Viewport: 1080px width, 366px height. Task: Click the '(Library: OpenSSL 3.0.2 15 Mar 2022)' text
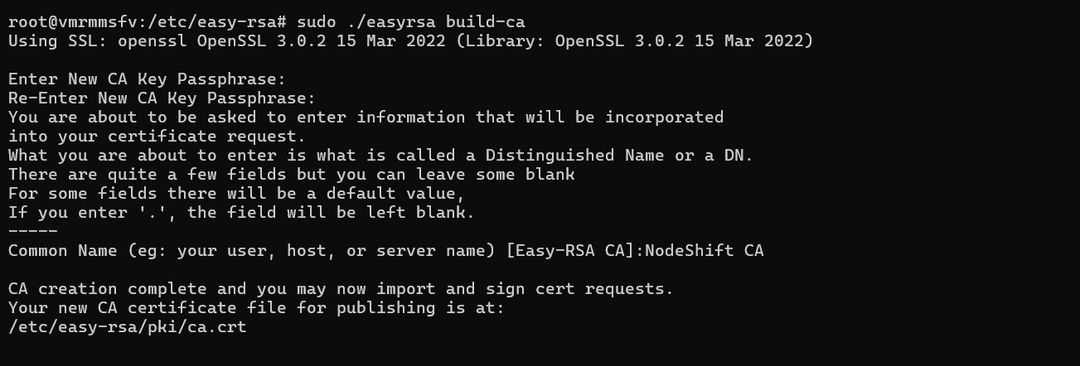tap(634, 41)
